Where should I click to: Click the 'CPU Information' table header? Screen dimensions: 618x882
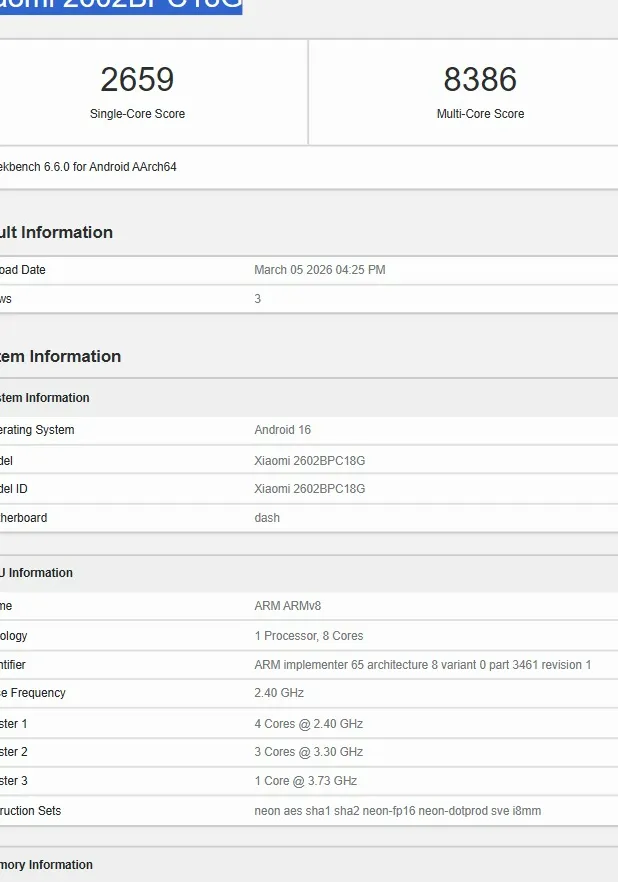[36, 573]
